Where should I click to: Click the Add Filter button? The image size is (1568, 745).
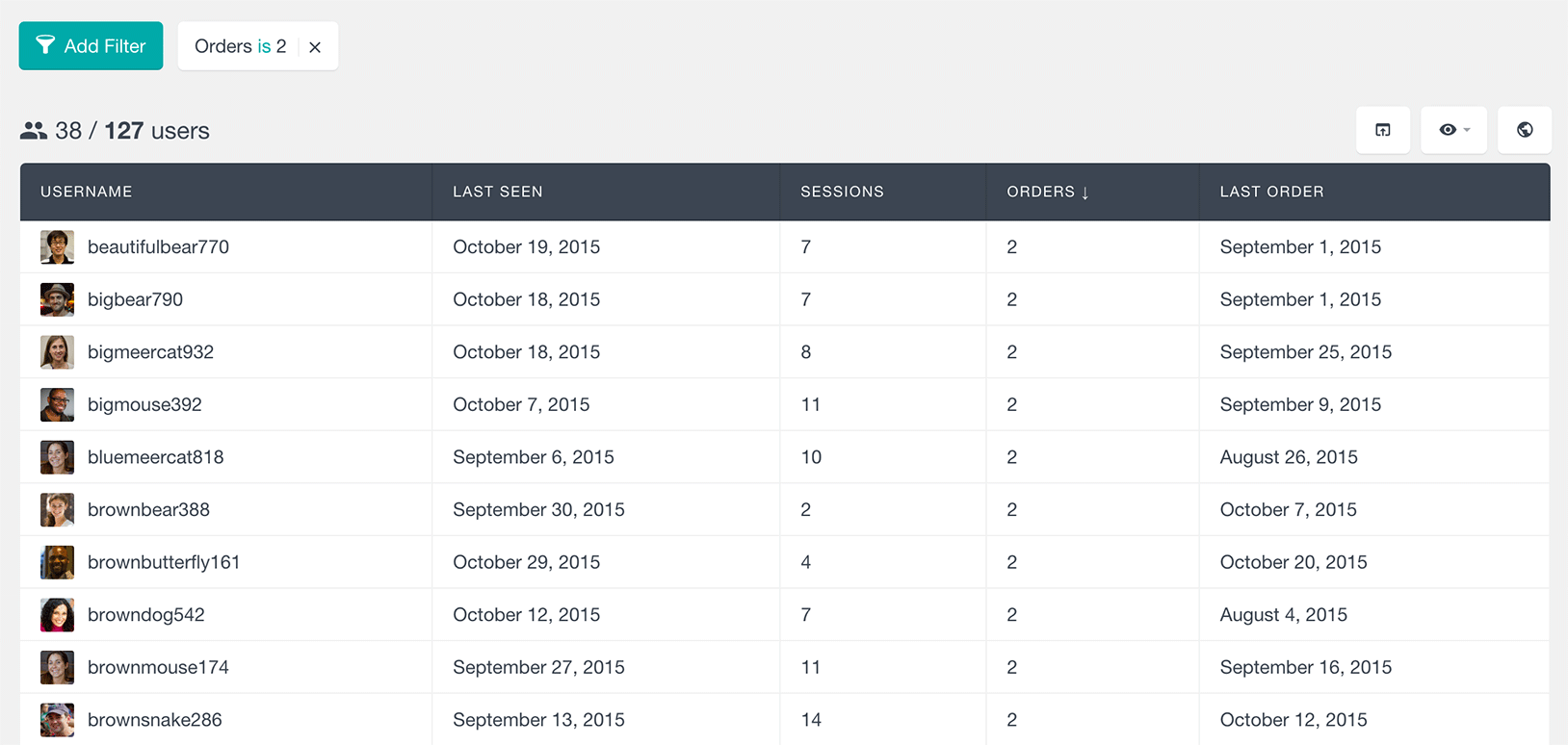[x=91, y=46]
